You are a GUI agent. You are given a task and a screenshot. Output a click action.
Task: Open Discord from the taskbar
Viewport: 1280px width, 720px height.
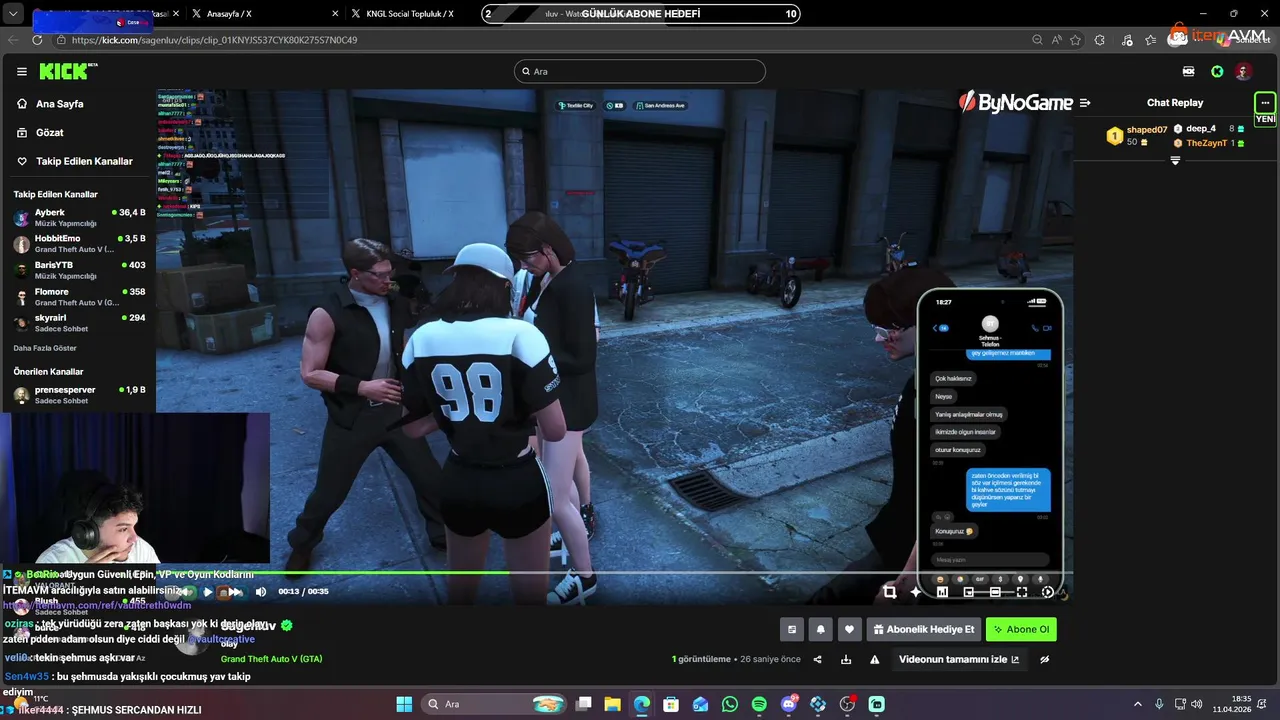click(x=789, y=704)
